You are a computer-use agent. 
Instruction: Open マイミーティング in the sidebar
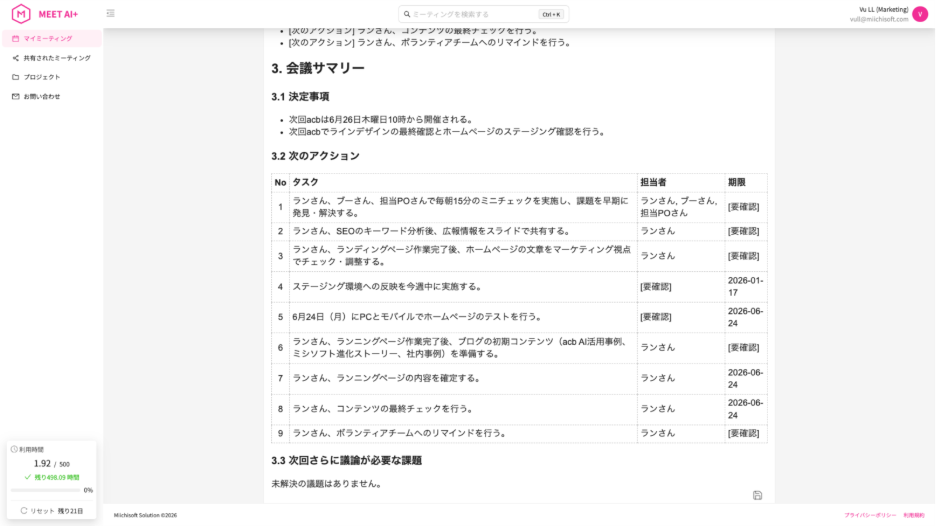point(48,38)
